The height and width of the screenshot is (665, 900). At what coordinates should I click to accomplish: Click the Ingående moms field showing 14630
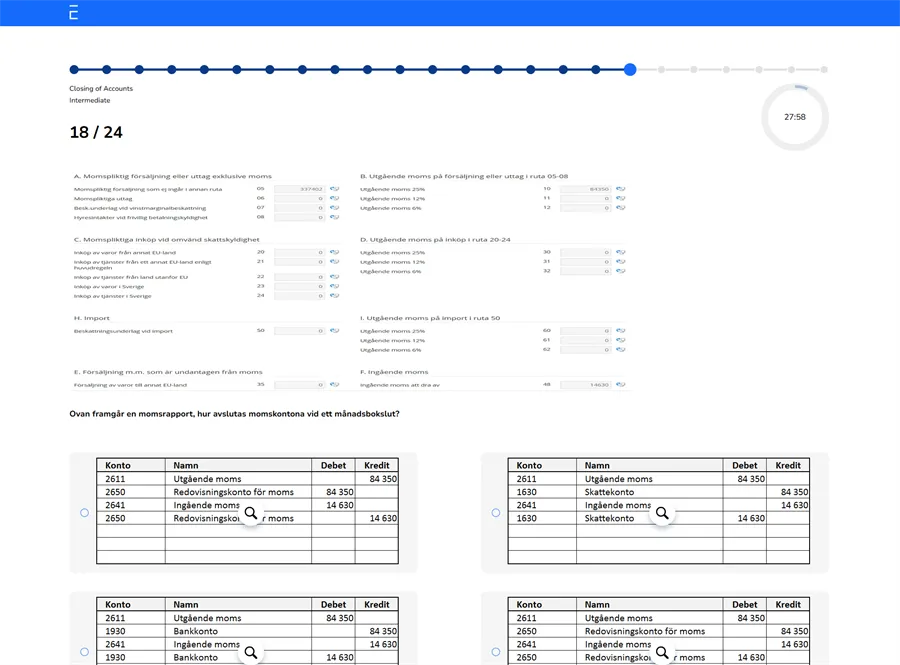tap(585, 384)
